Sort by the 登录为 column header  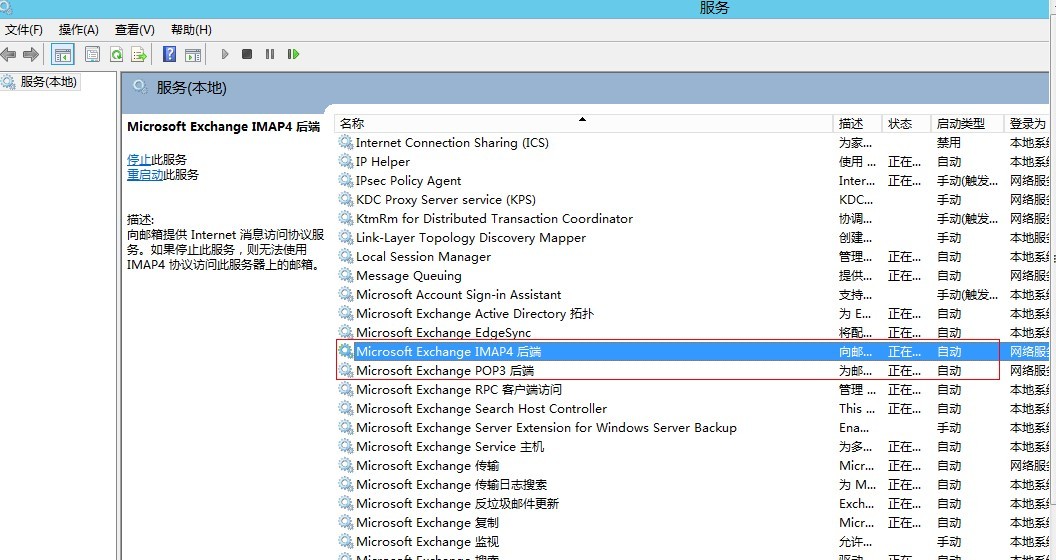(x=1028, y=123)
